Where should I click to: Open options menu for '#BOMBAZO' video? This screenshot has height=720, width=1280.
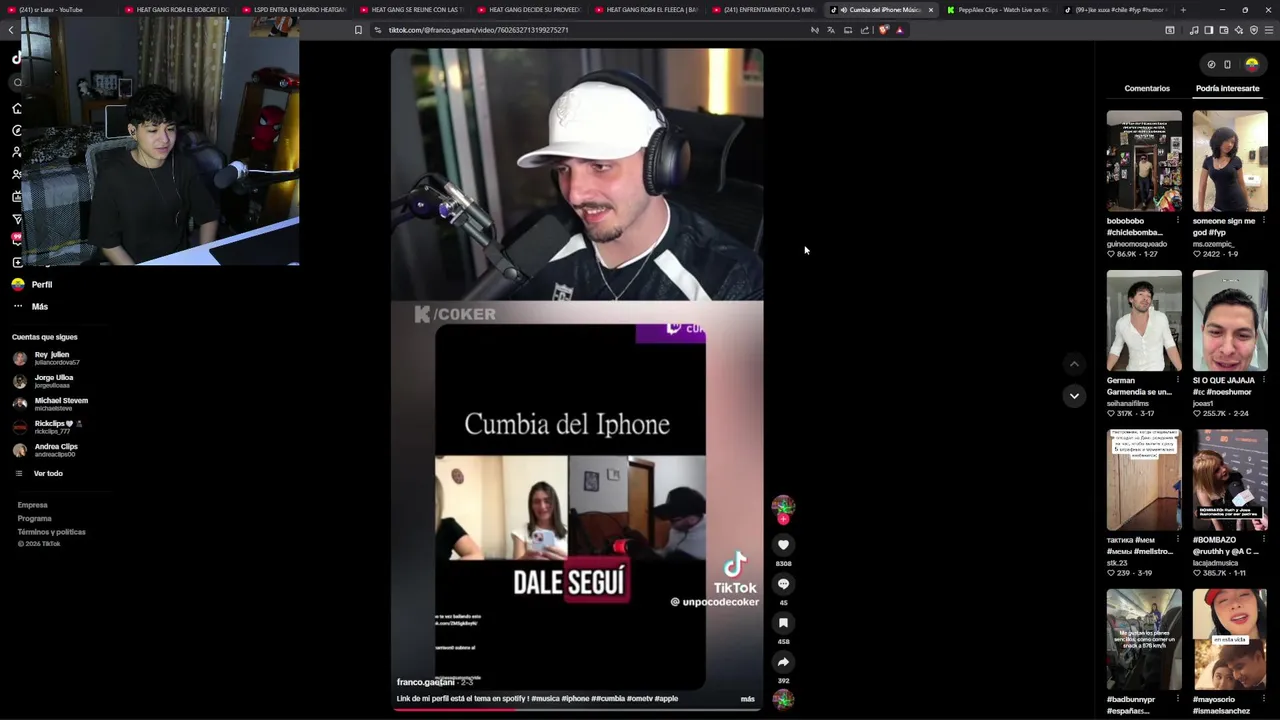(1263, 540)
